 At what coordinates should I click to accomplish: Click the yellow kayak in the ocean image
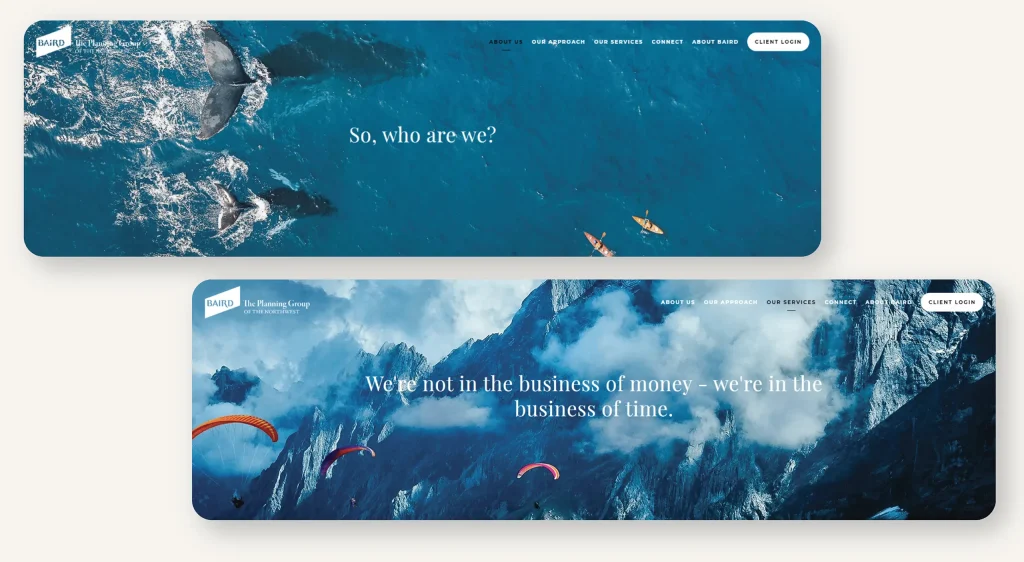point(647,224)
